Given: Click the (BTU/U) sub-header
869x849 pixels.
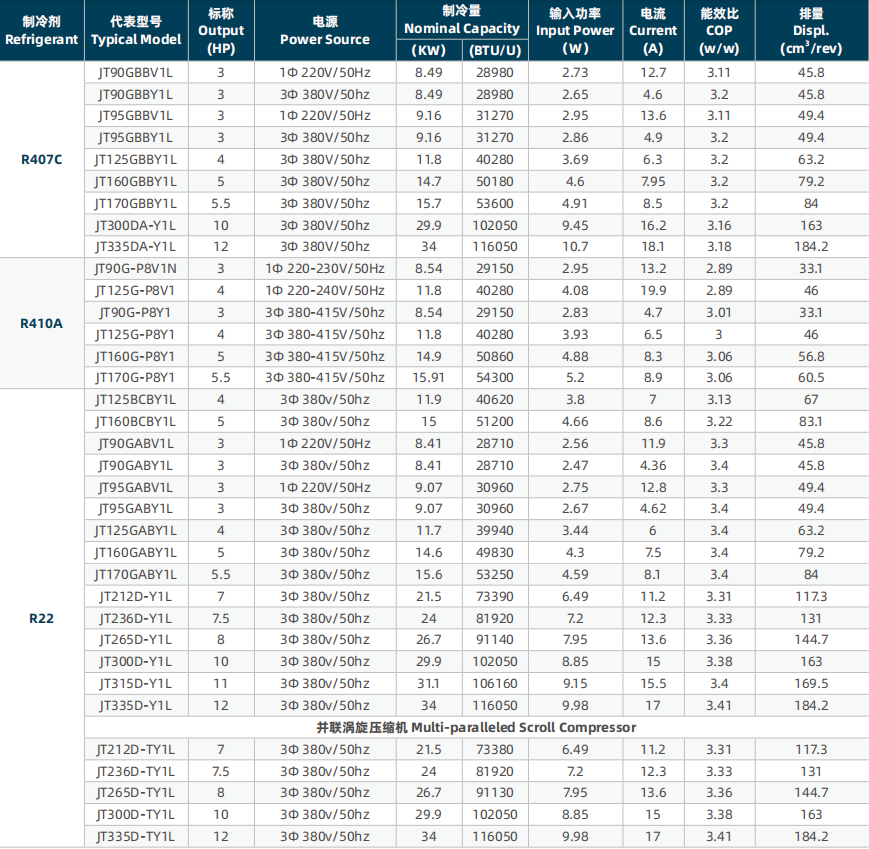Looking at the screenshot, I should [x=495, y=50].
